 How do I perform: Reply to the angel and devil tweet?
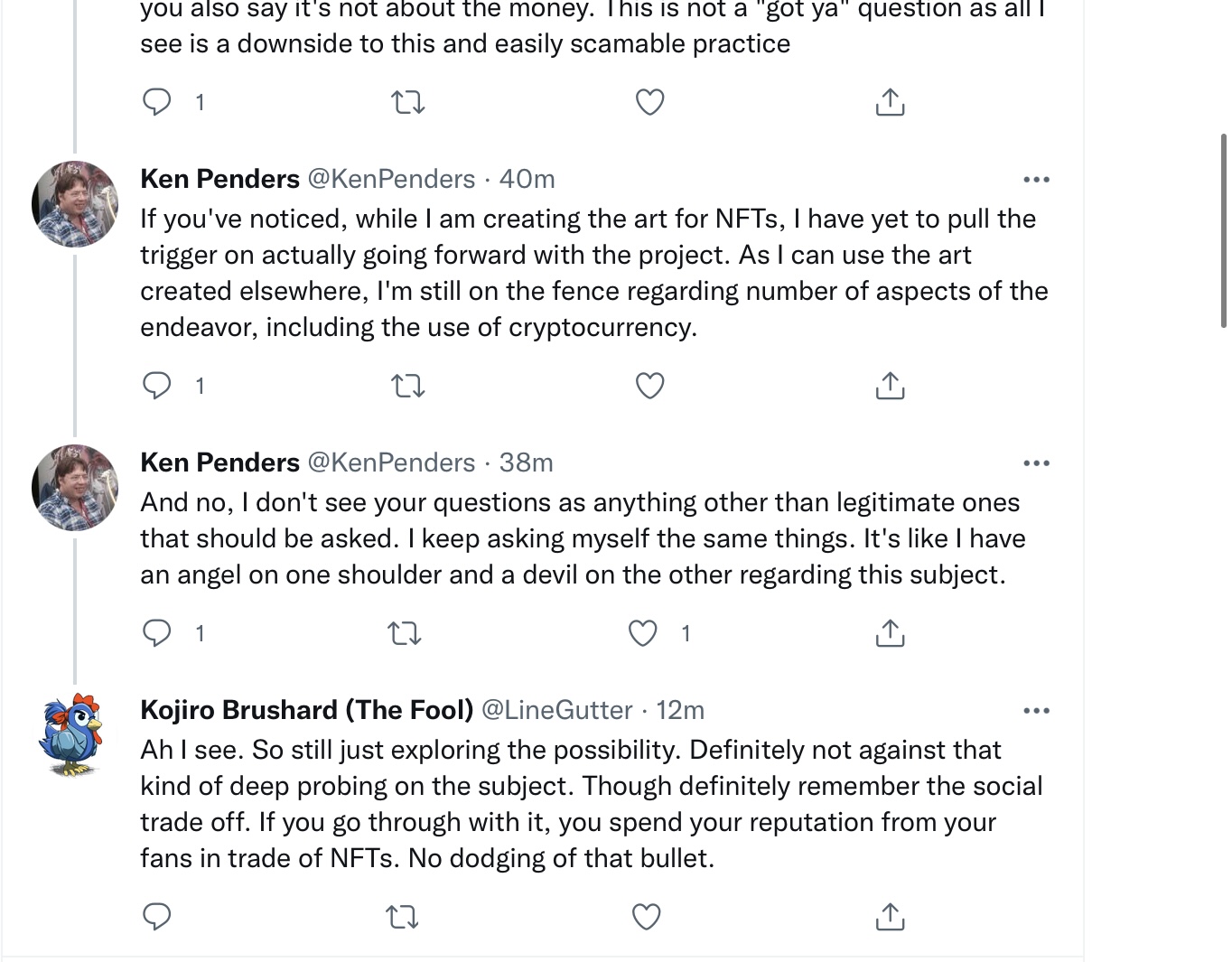tap(157, 633)
